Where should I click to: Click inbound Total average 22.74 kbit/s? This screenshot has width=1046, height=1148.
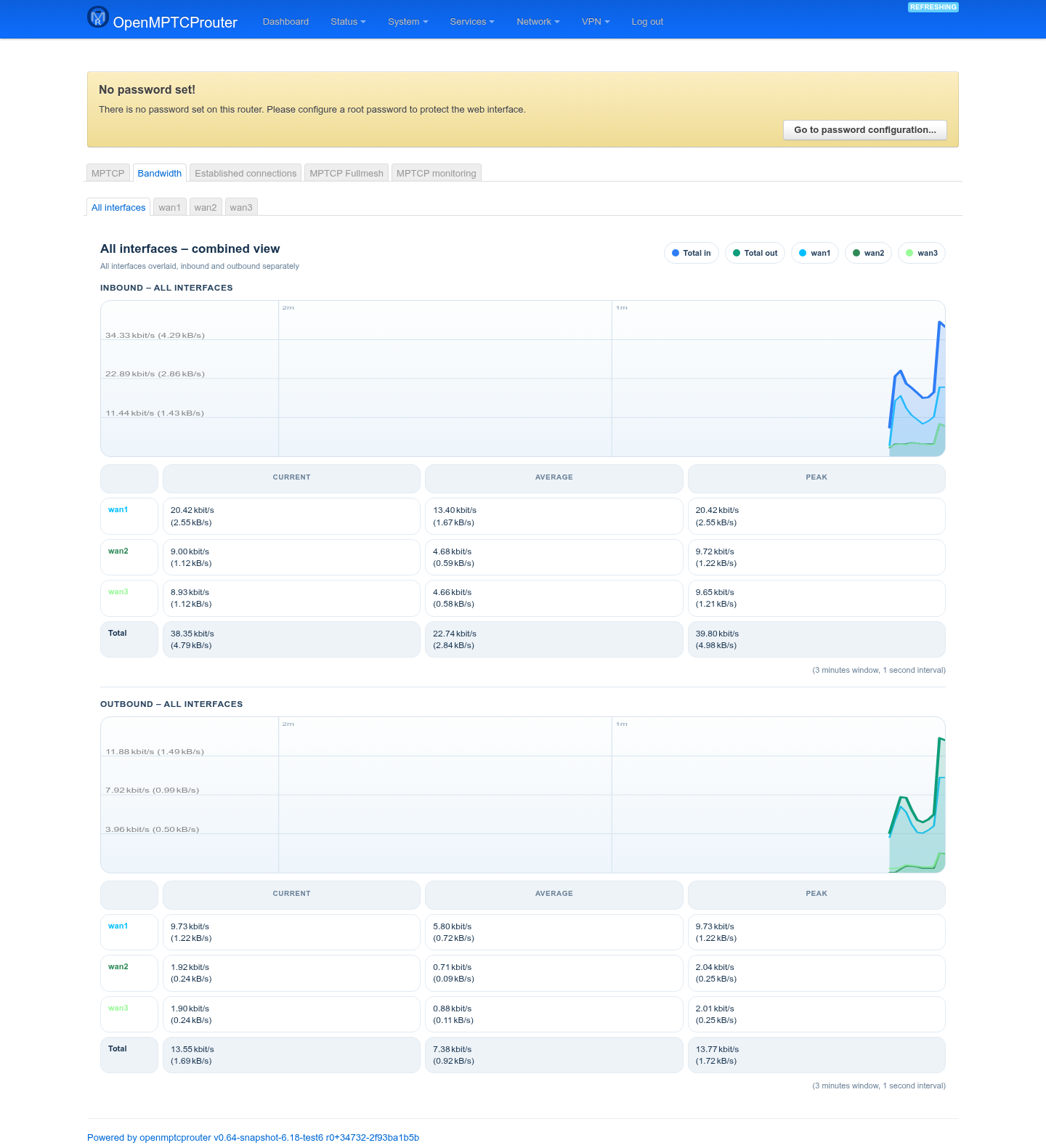[554, 639]
